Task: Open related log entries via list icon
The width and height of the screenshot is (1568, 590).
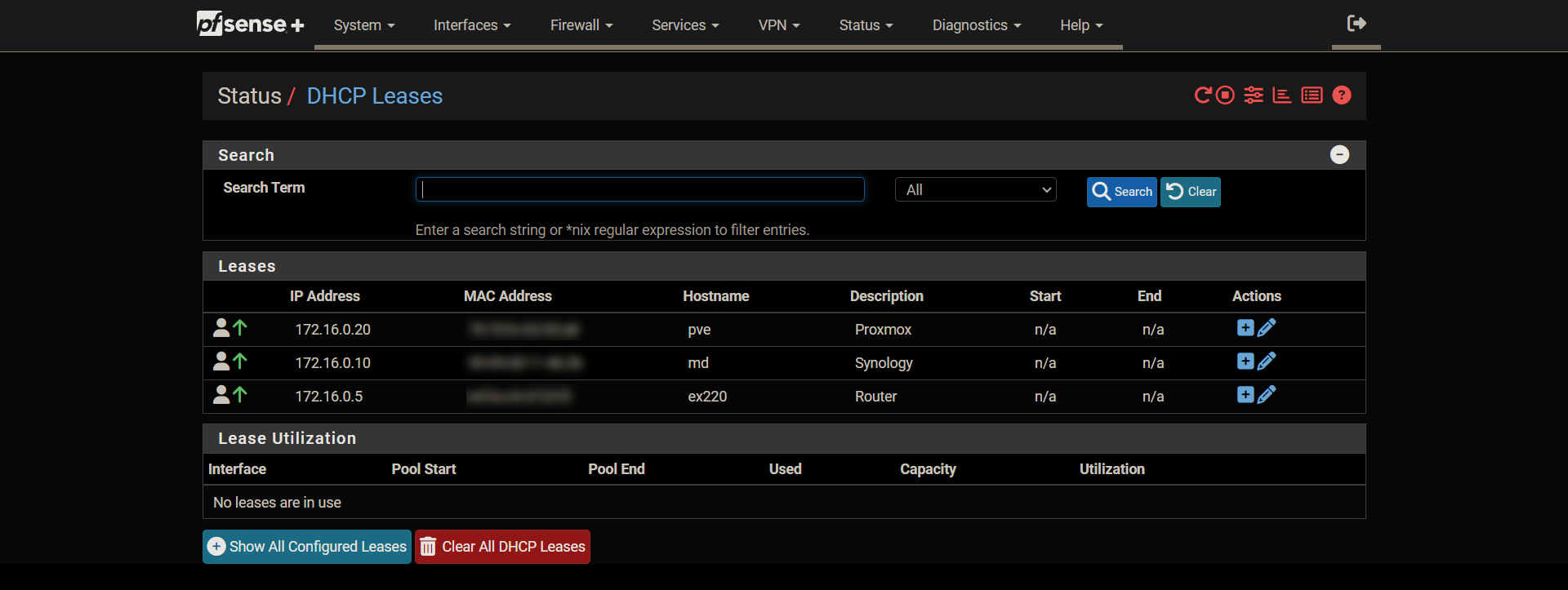Action: [x=1312, y=95]
